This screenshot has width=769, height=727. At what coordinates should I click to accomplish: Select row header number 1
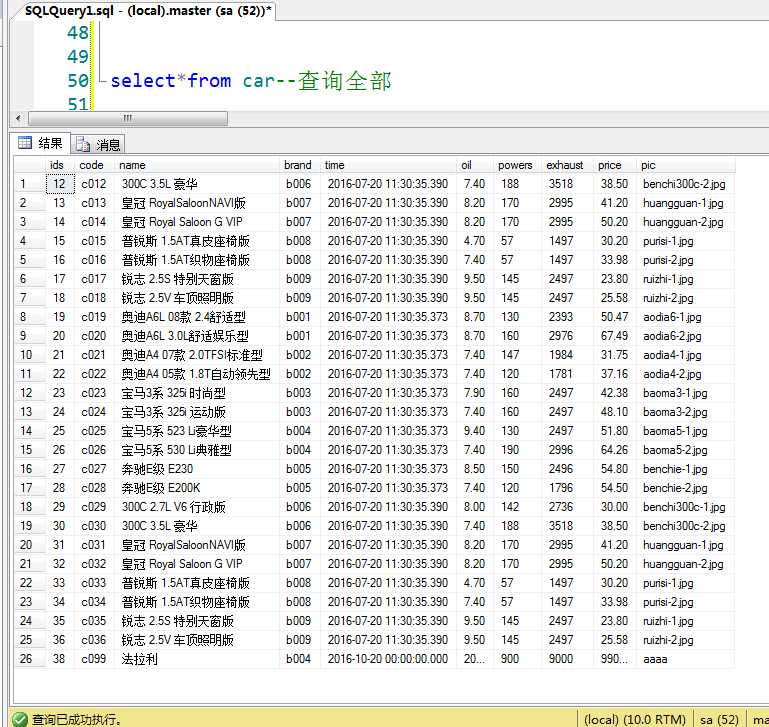30,184
